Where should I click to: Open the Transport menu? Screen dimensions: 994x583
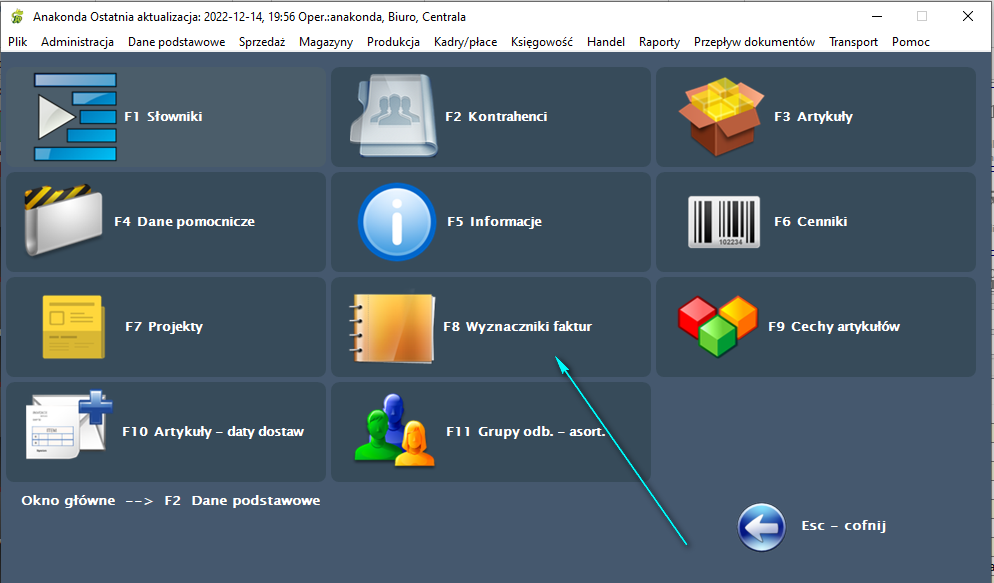coord(853,42)
